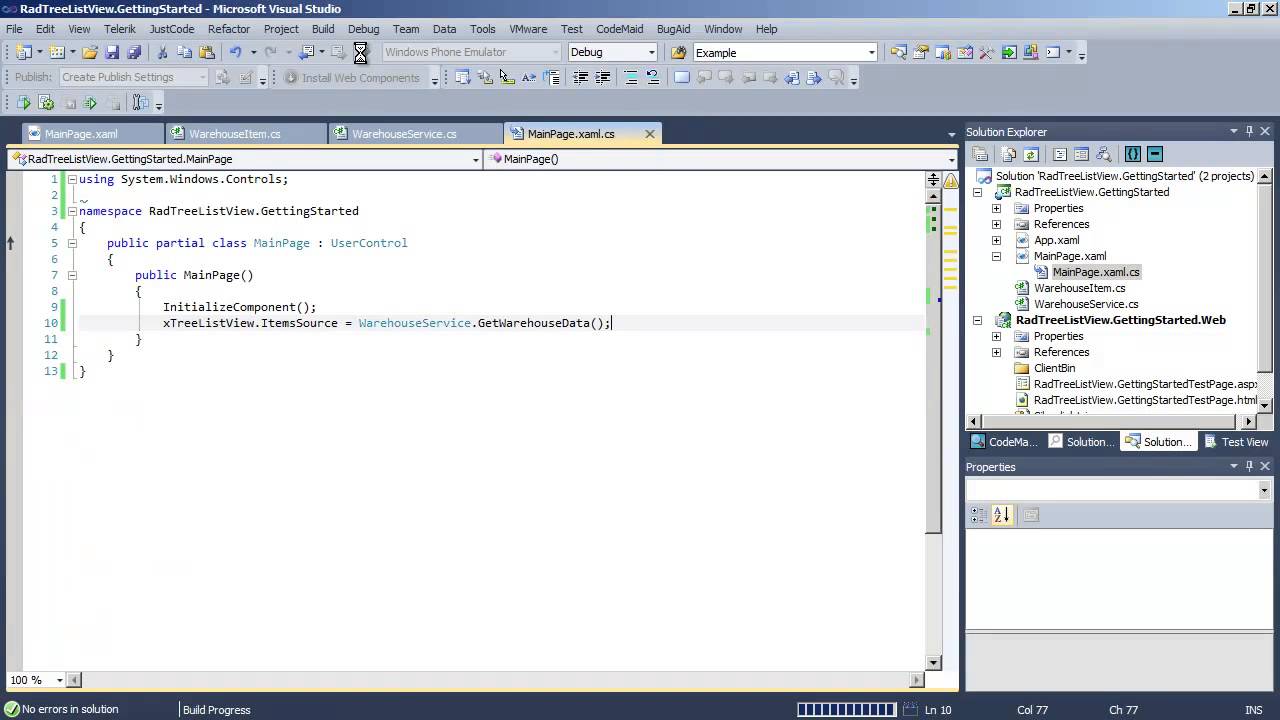Toggle Solution Explorer auto-hide pin

pyautogui.click(x=1249, y=131)
